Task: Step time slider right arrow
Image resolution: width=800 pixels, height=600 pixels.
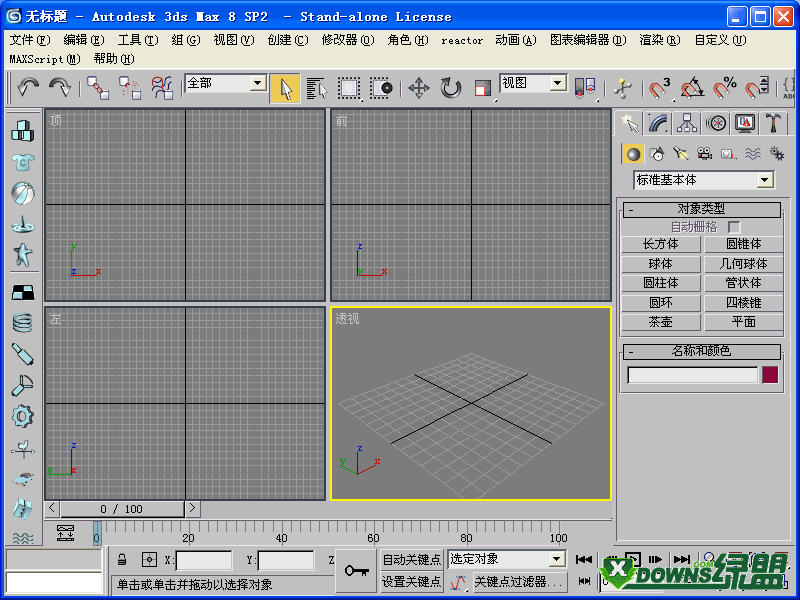Action: 192,508
